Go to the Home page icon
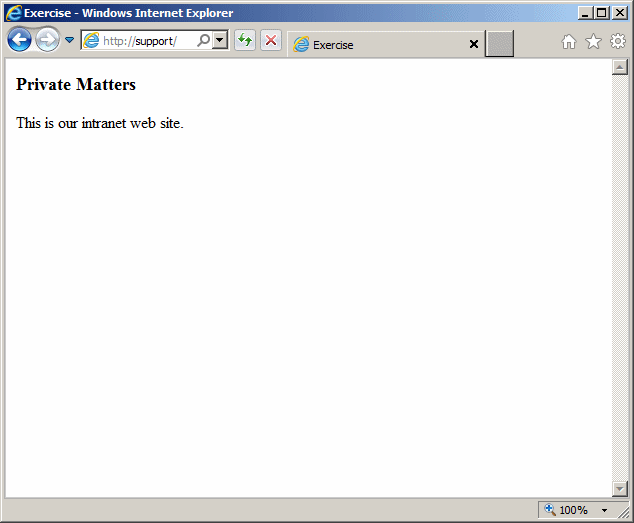 568,41
